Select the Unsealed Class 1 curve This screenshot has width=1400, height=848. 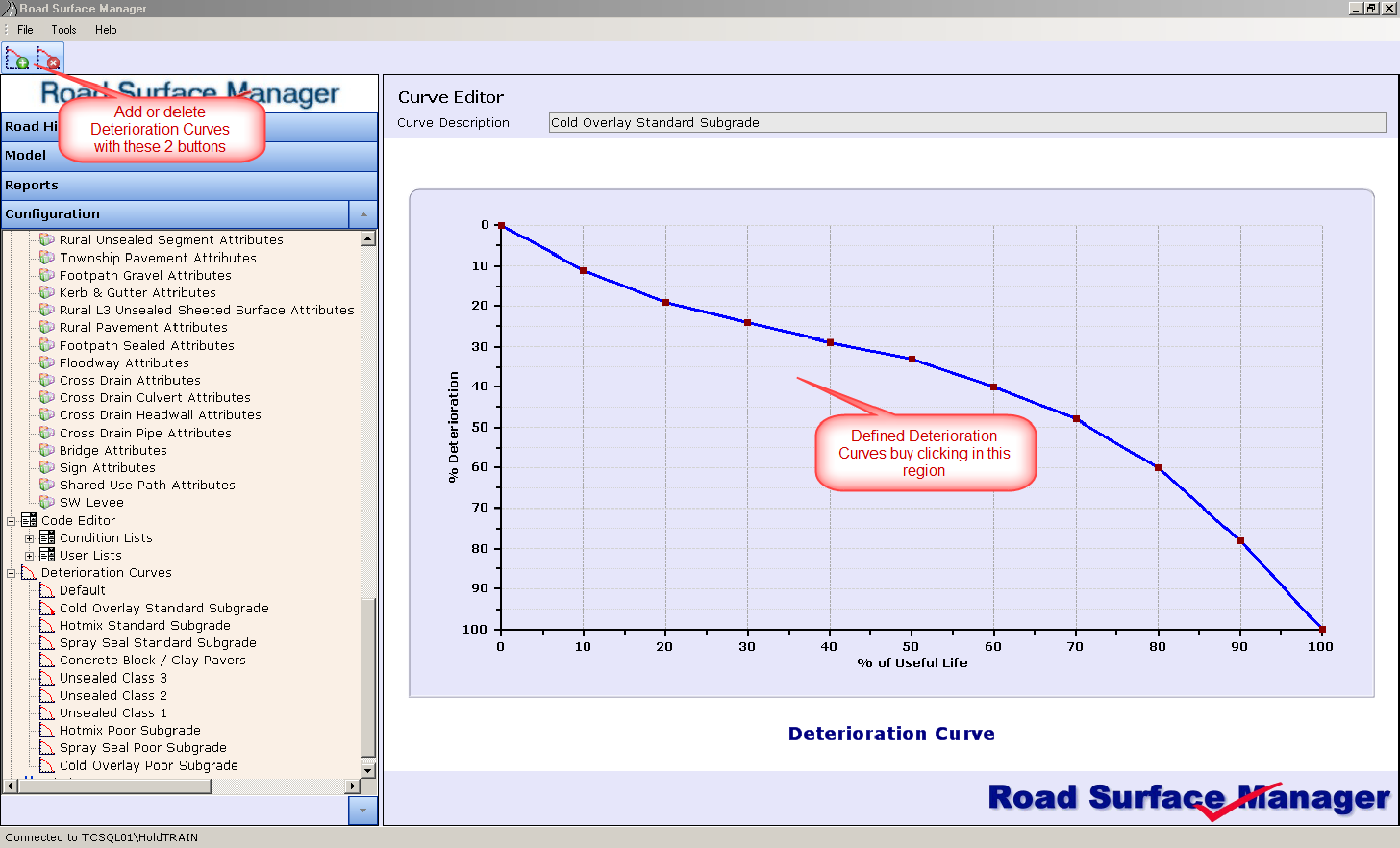(113, 712)
